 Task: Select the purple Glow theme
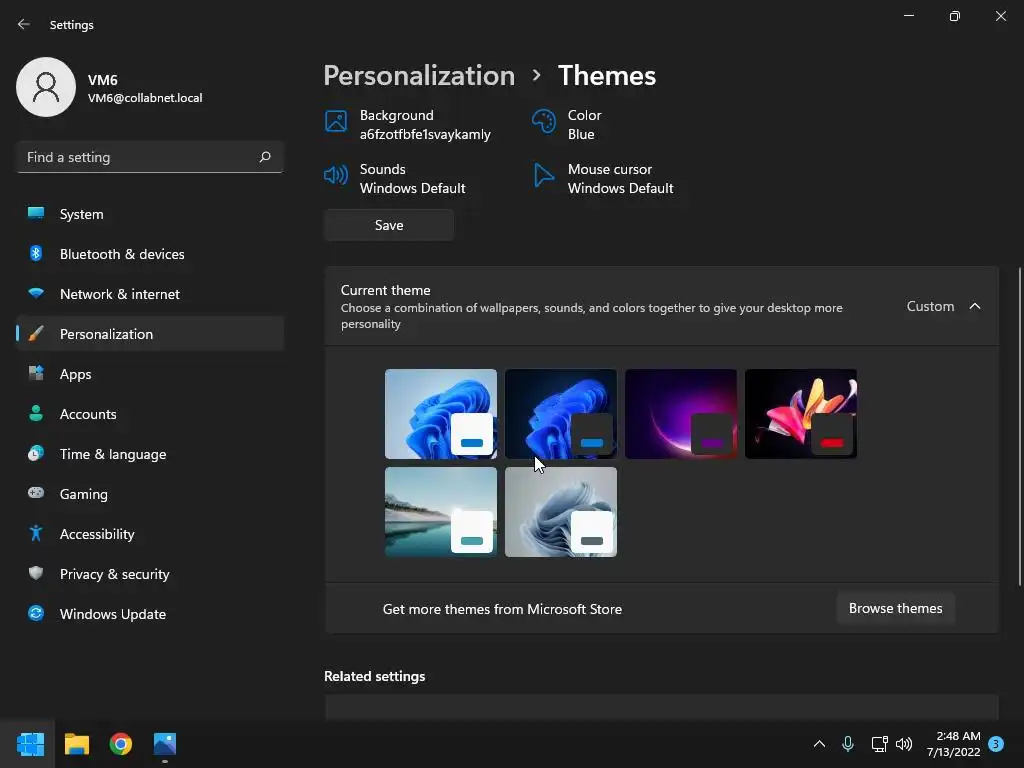pos(680,413)
